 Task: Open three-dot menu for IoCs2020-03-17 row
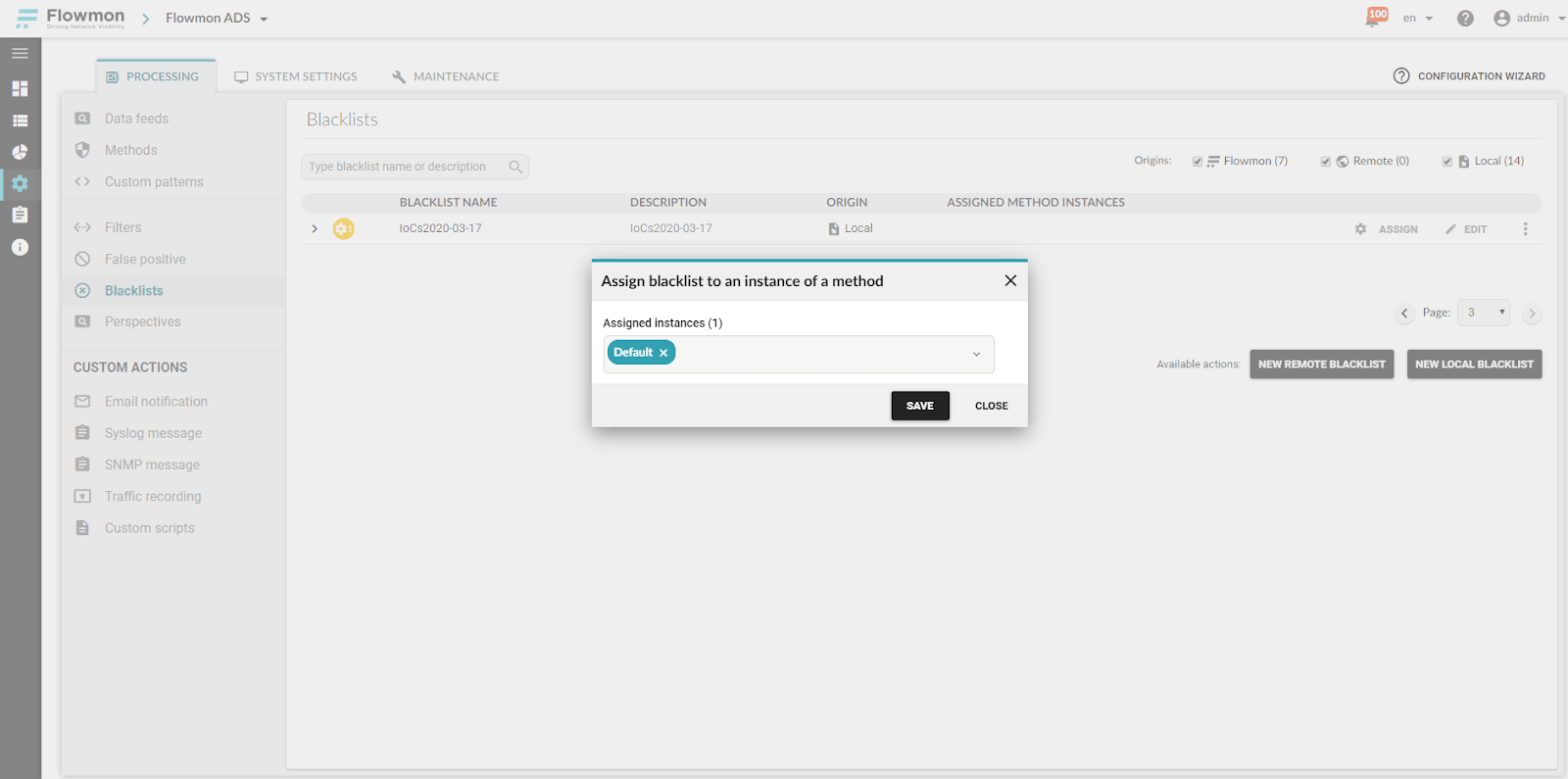tap(1525, 229)
